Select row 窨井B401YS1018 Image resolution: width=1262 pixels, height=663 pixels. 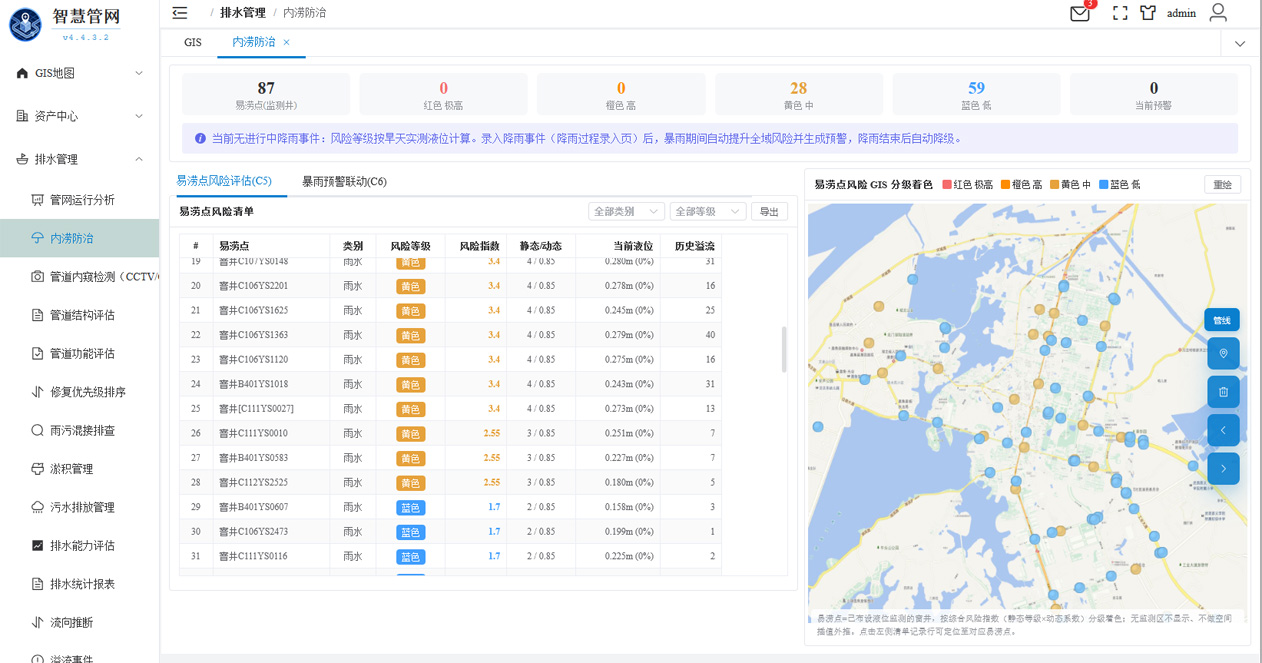click(x=450, y=383)
